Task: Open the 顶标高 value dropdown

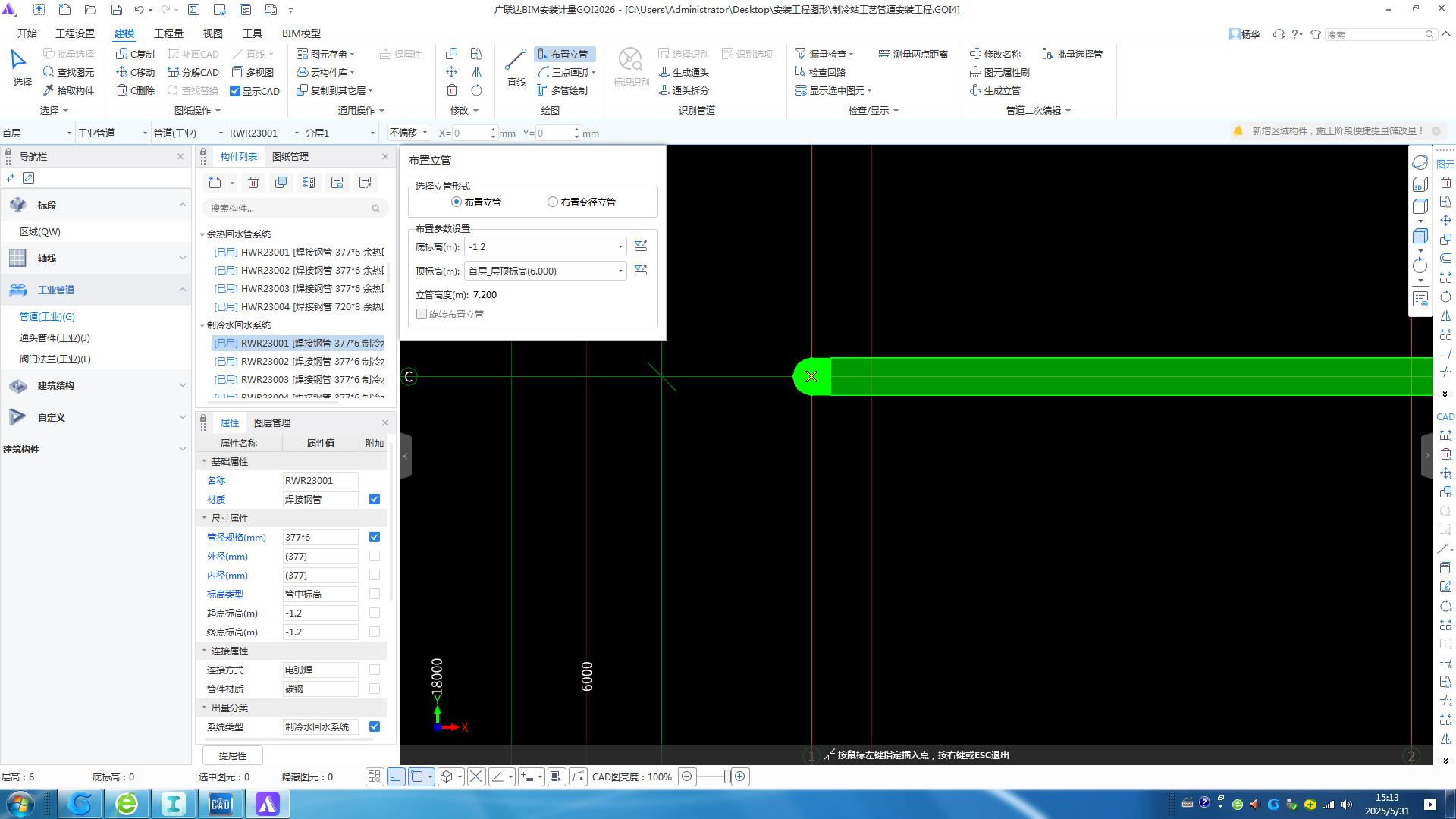Action: coord(620,271)
